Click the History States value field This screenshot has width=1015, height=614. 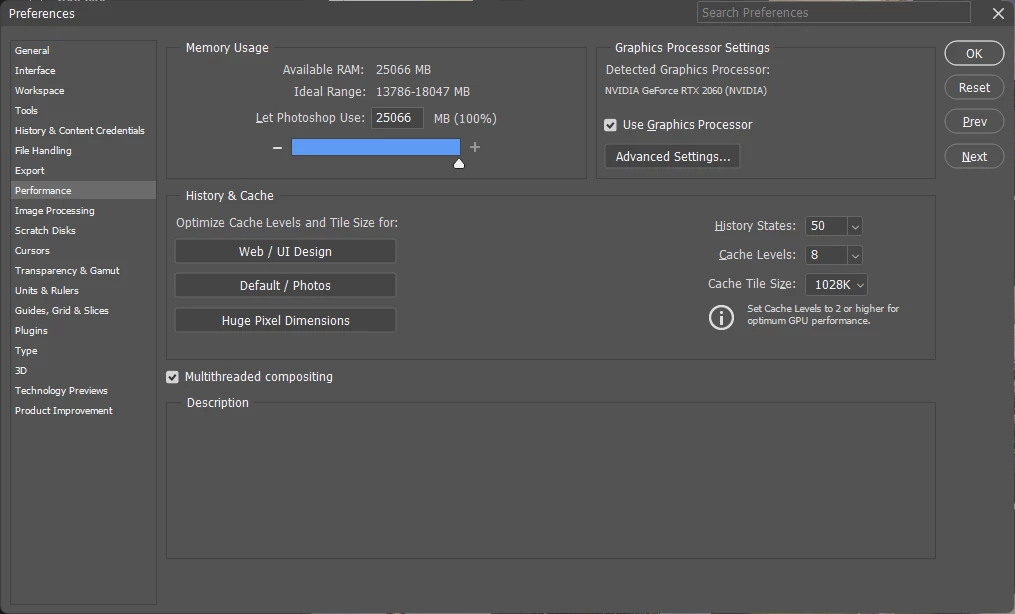coord(826,226)
